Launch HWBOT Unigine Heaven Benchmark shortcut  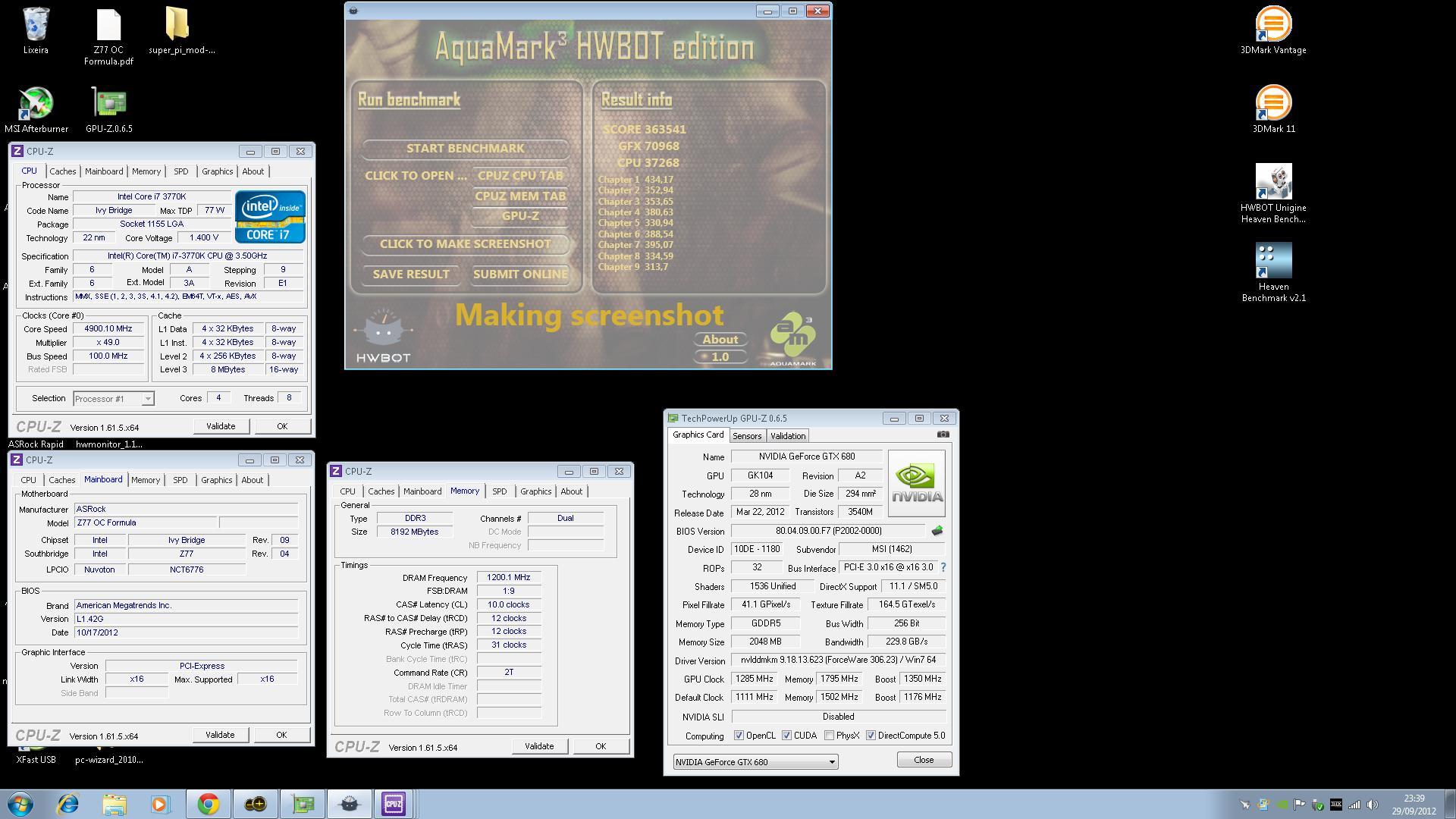(x=1273, y=193)
